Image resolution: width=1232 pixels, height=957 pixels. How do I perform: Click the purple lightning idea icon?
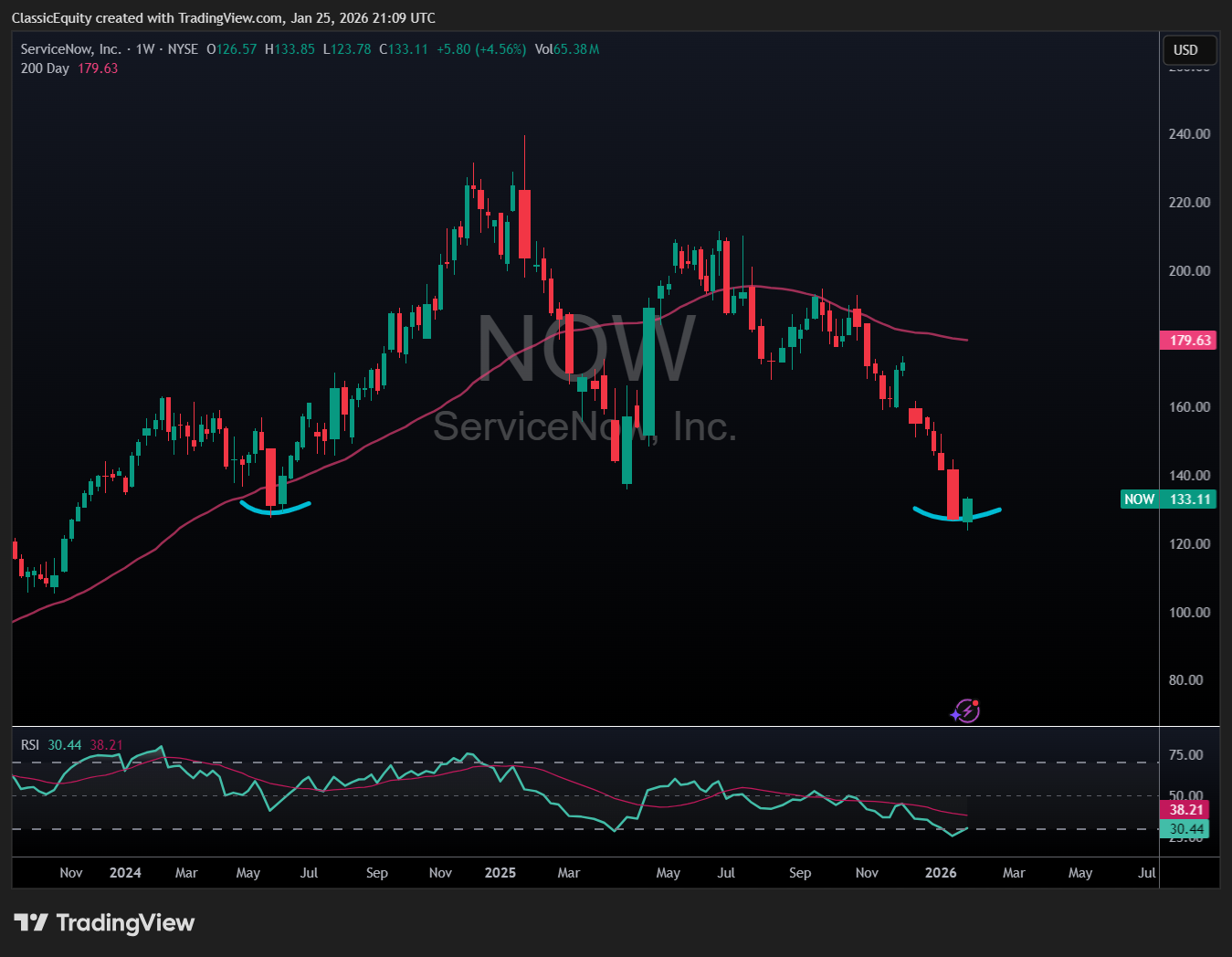tap(965, 710)
